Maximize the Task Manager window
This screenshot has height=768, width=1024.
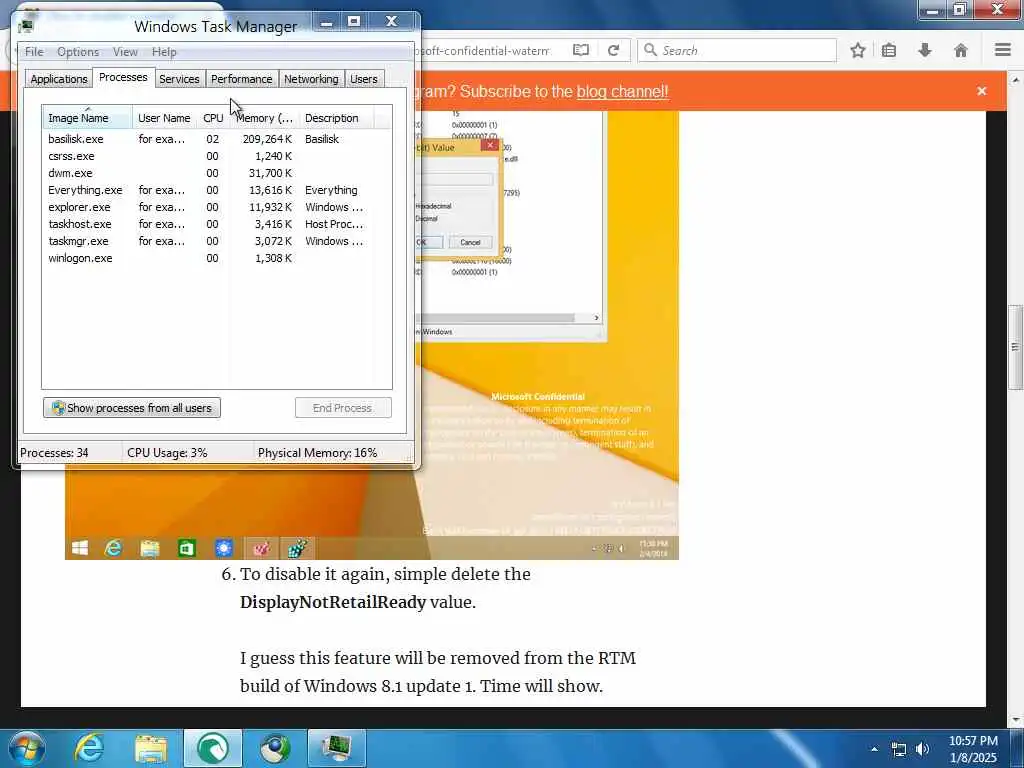click(354, 22)
